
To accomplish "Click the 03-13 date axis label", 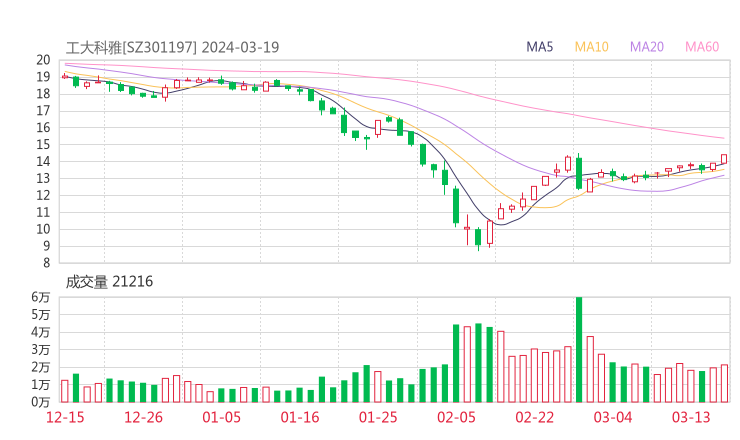I will 691,417.
